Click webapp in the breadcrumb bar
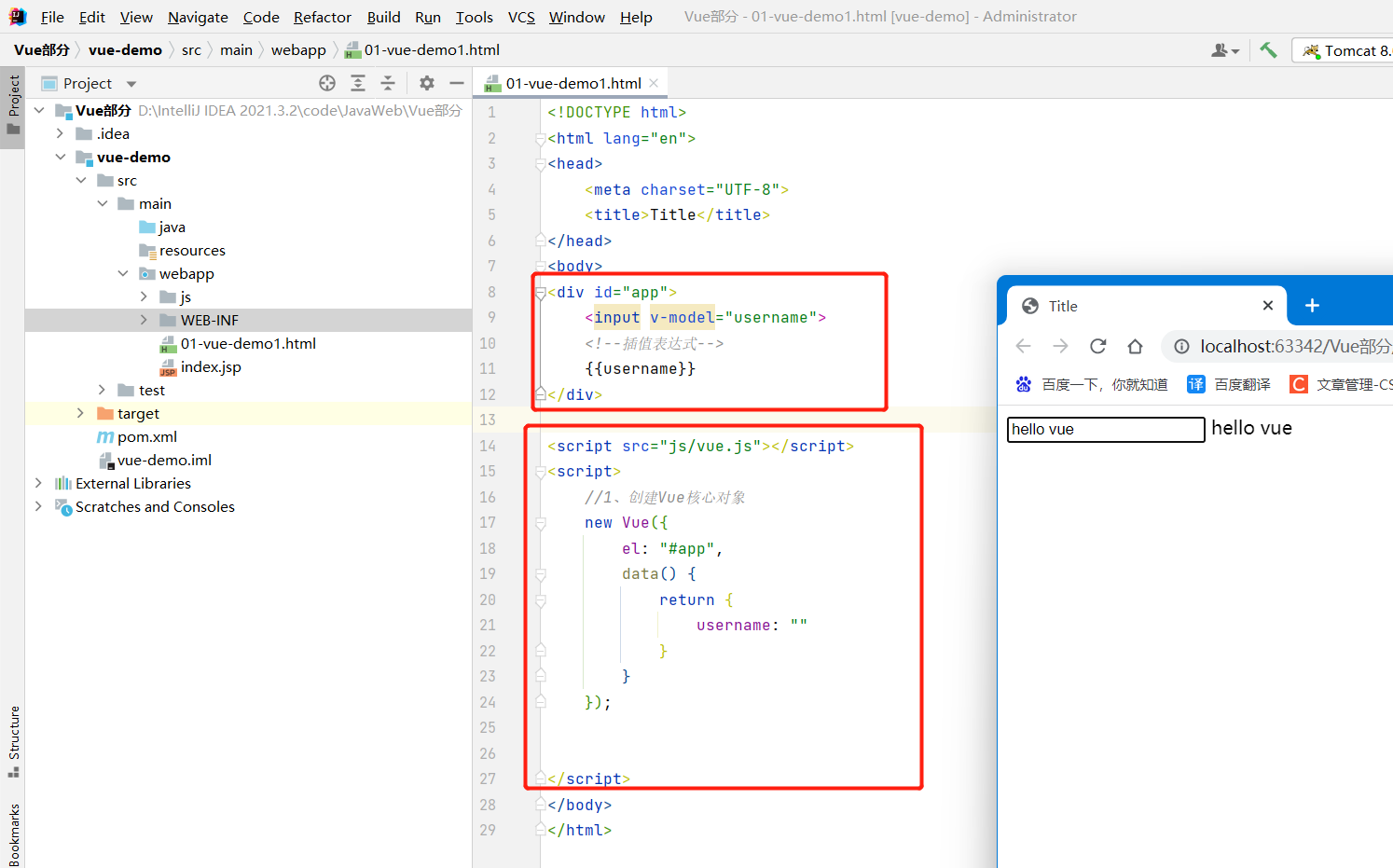 coord(298,49)
